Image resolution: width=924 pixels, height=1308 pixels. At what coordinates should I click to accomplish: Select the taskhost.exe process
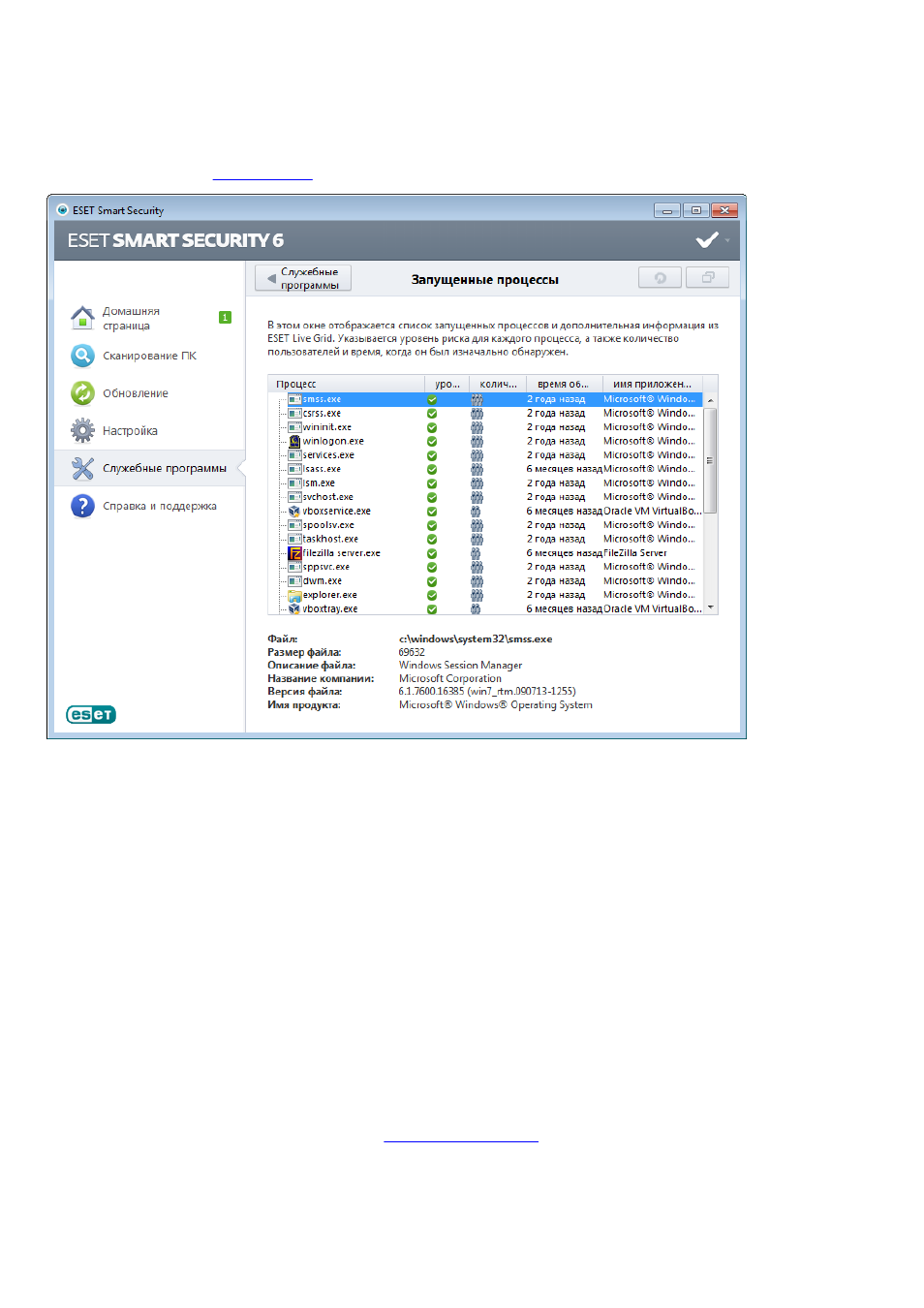[x=330, y=539]
